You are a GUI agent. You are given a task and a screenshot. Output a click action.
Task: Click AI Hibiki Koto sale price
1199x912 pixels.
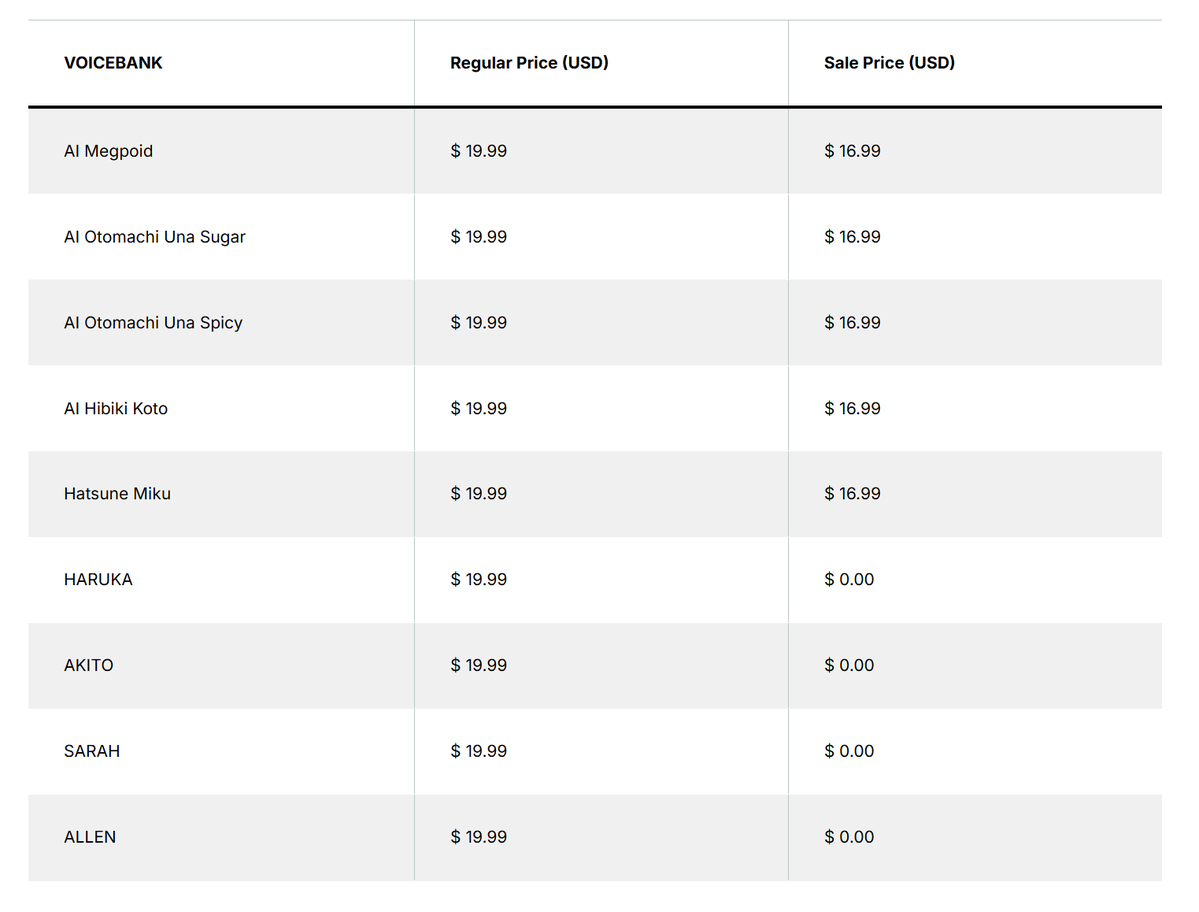click(x=853, y=408)
